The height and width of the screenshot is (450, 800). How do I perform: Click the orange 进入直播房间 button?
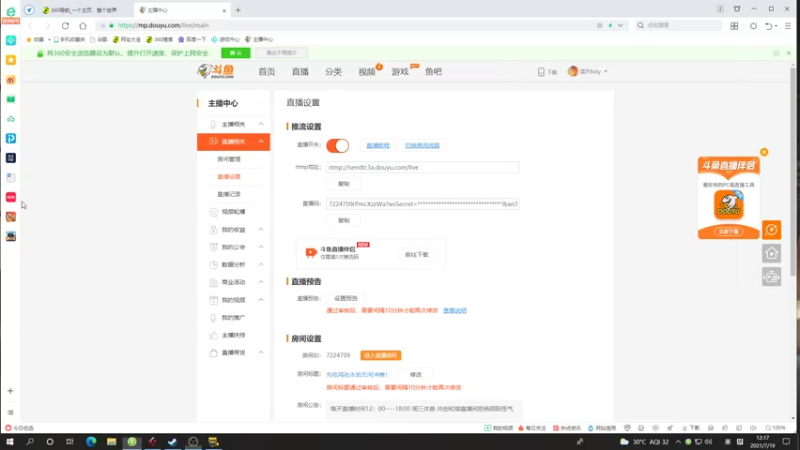pos(381,355)
